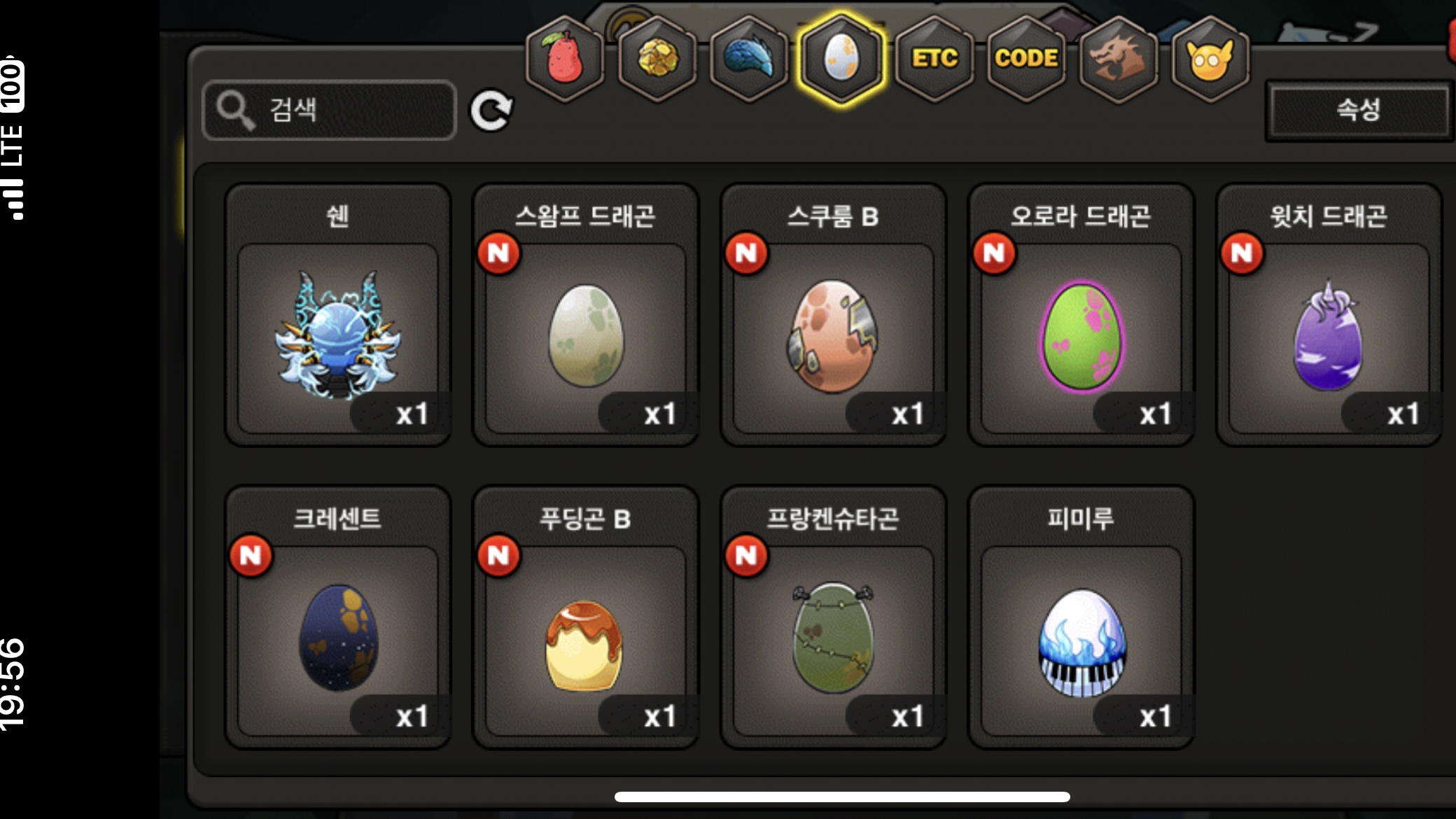The image size is (1456, 819).
Task: Click the refresh arrow next to search
Action: tap(491, 111)
